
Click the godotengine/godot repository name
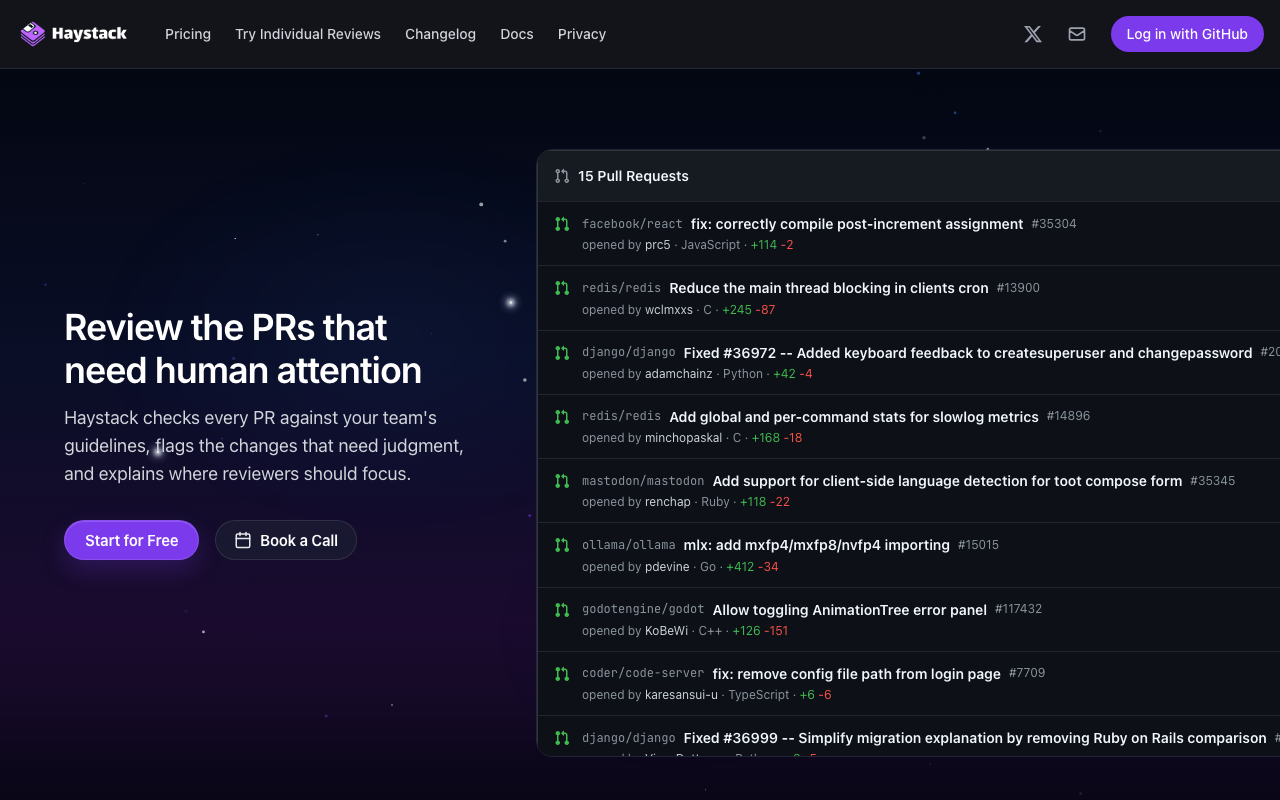click(643, 610)
